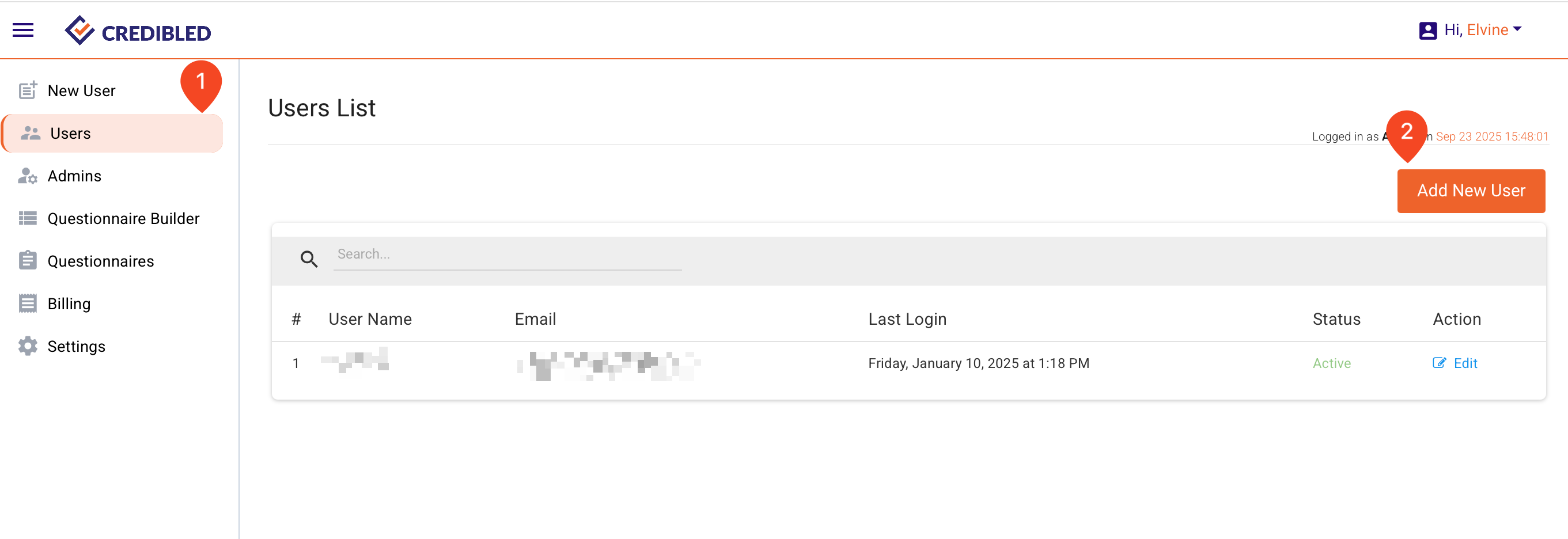Image resolution: width=1568 pixels, height=539 pixels.
Task: Click the User Name column header
Action: [x=369, y=319]
